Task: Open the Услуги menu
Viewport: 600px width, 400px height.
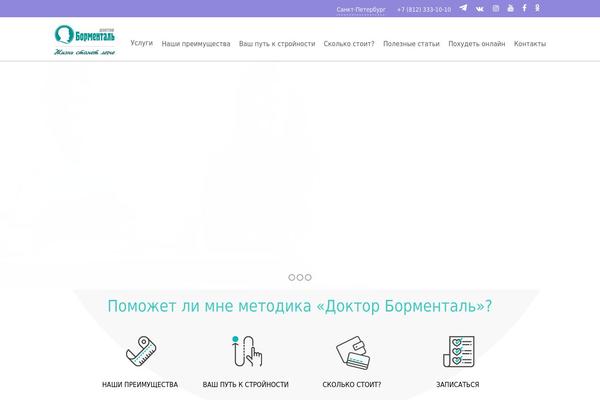Action: [x=142, y=43]
